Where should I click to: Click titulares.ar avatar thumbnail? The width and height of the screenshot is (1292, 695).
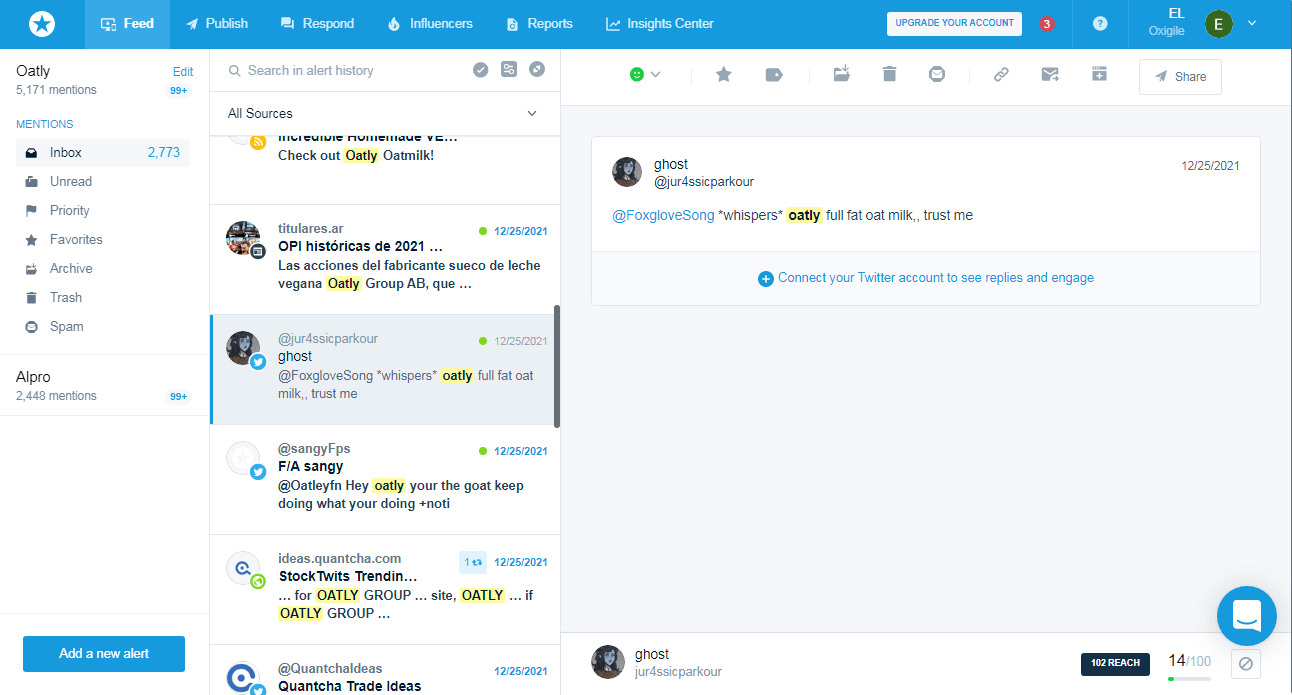point(242,237)
